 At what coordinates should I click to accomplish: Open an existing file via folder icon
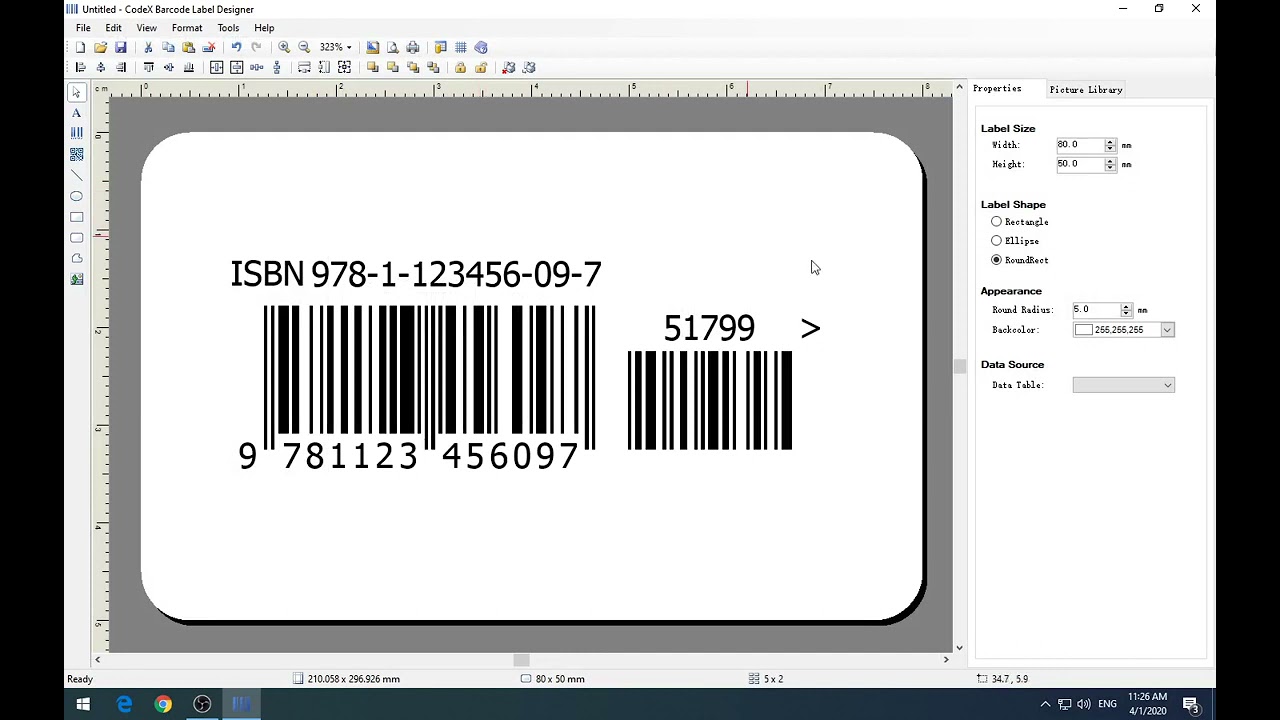(100, 47)
